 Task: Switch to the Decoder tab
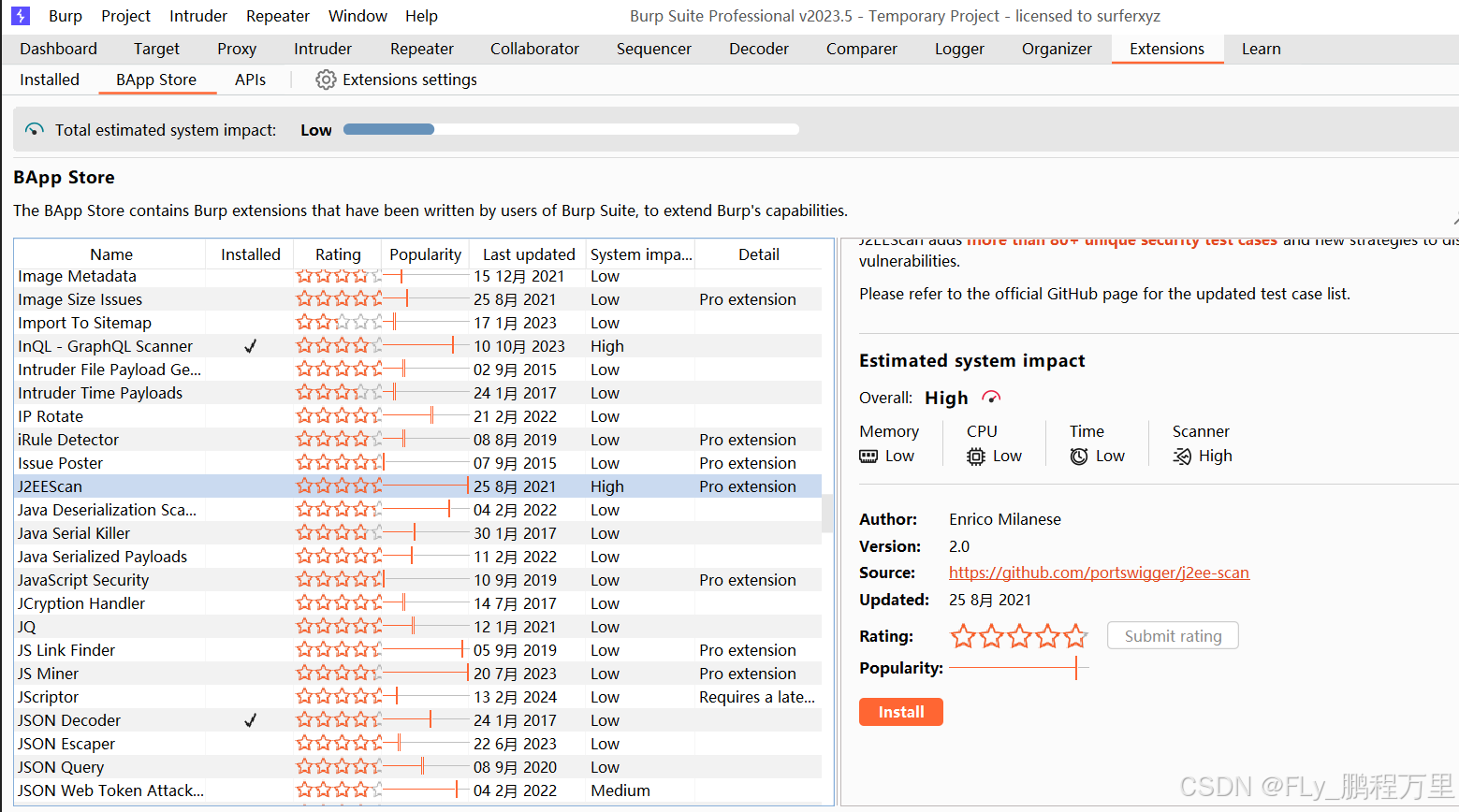click(x=759, y=49)
